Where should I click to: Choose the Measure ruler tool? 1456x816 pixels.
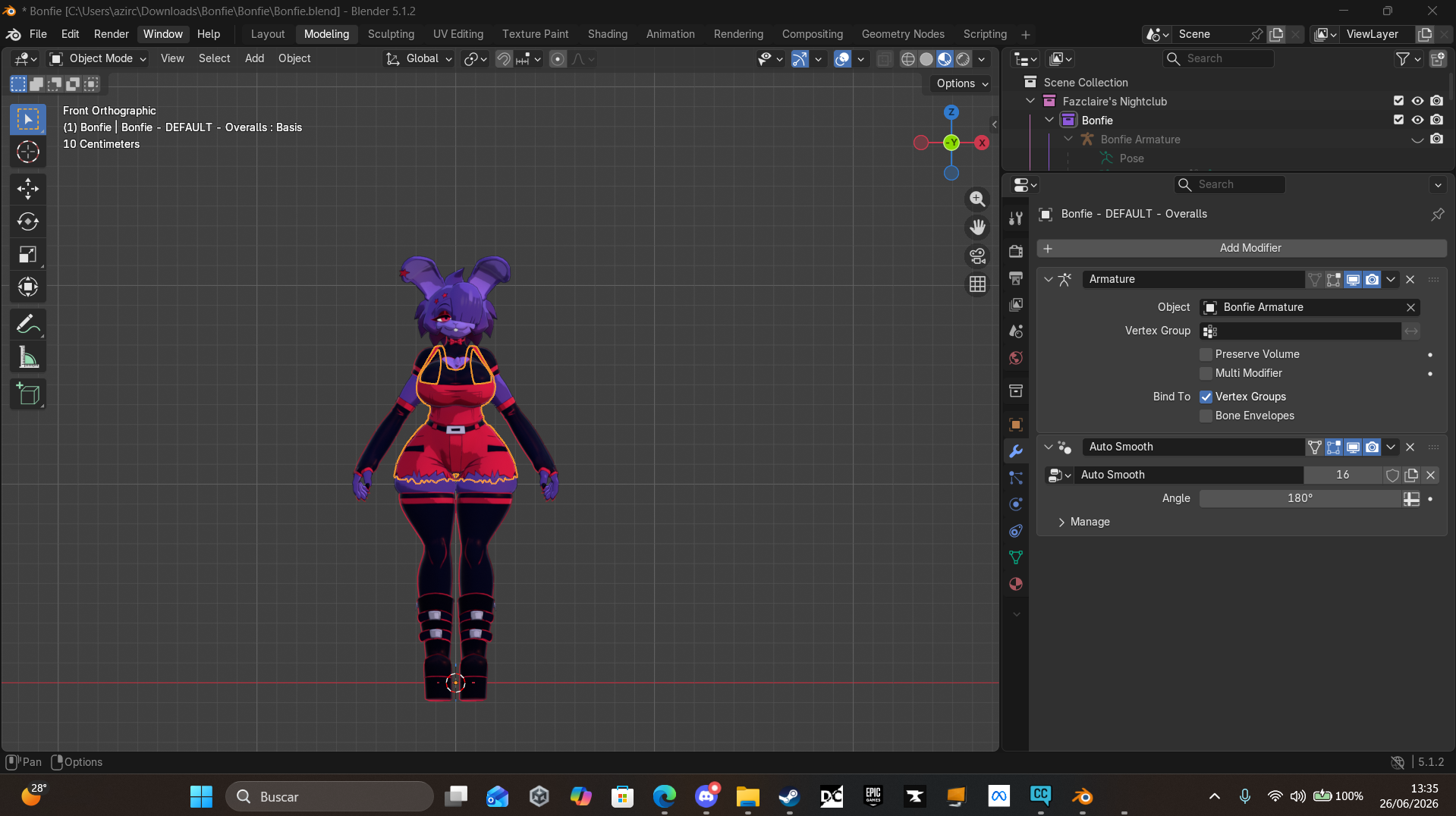(x=28, y=357)
